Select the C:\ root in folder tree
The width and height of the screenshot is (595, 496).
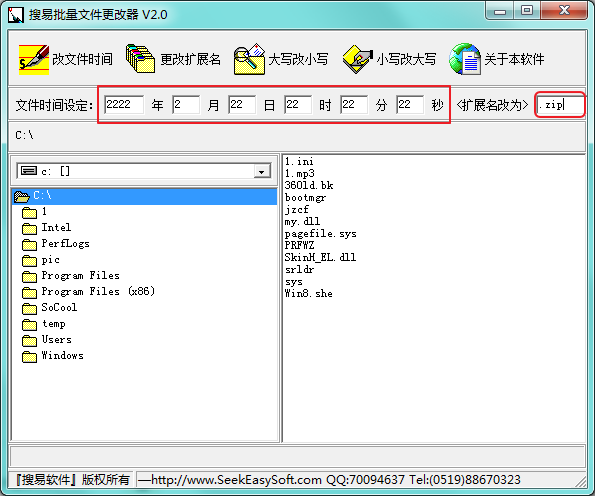pyautogui.click(x=144, y=196)
